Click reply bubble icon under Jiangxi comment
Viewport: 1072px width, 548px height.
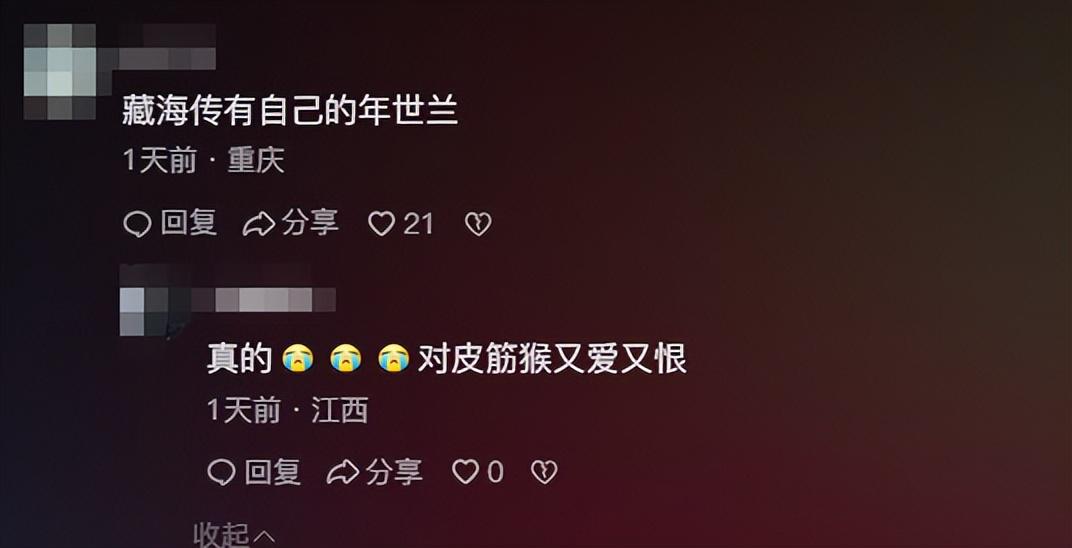coord(221,472)
